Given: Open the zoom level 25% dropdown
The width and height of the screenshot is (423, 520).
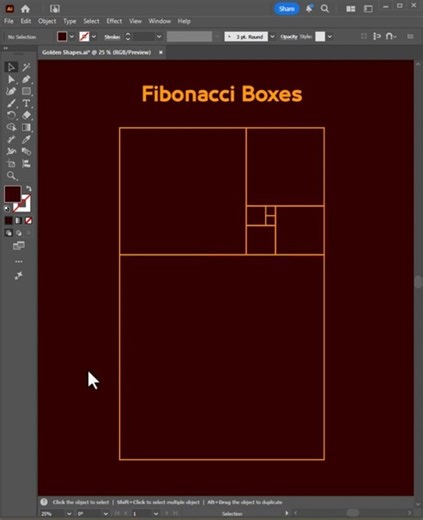Looking at the screenshot, I should pos(69,514).
